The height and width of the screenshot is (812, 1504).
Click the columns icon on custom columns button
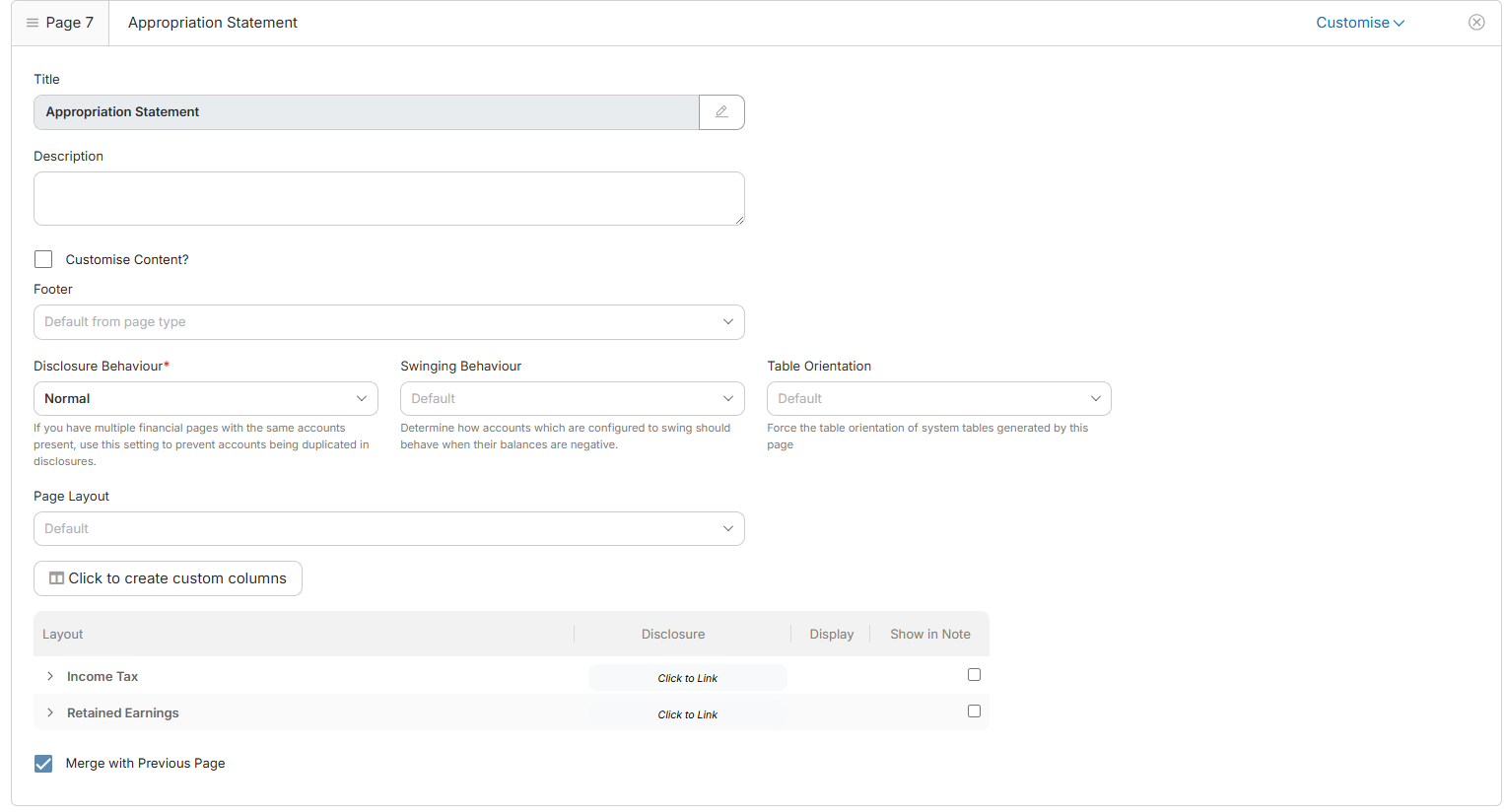click(x=57, y=578)
